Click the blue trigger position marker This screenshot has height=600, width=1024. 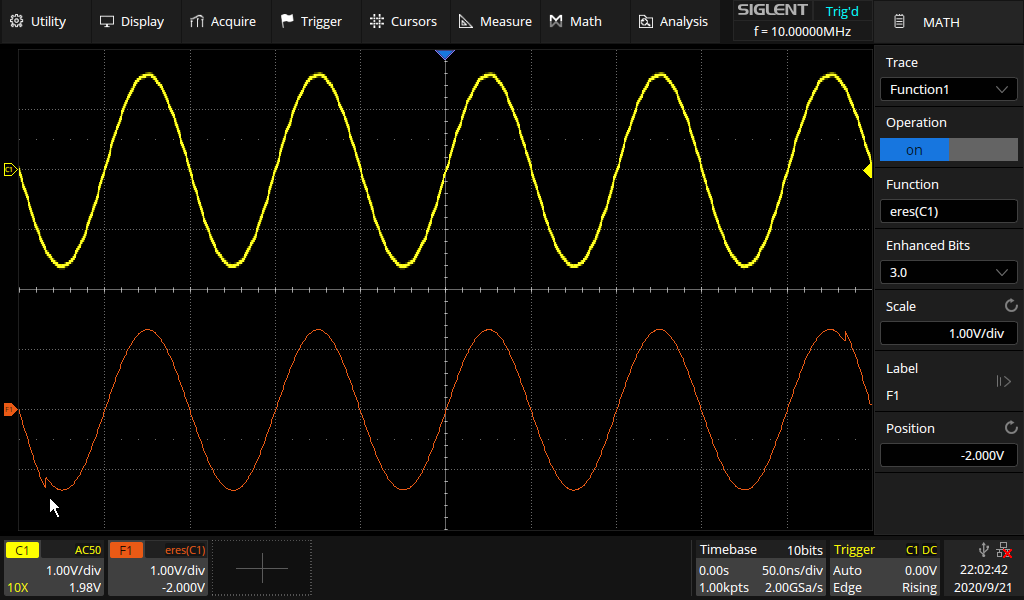click(445, 55)
